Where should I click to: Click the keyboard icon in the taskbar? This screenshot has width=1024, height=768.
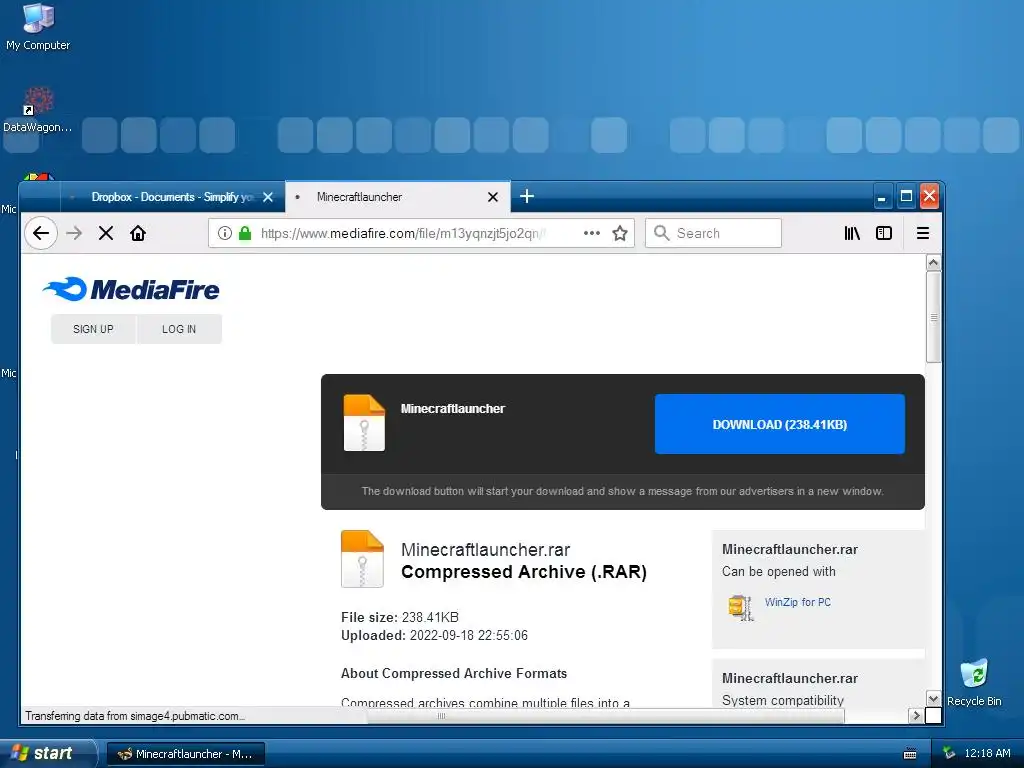[910, 754]
